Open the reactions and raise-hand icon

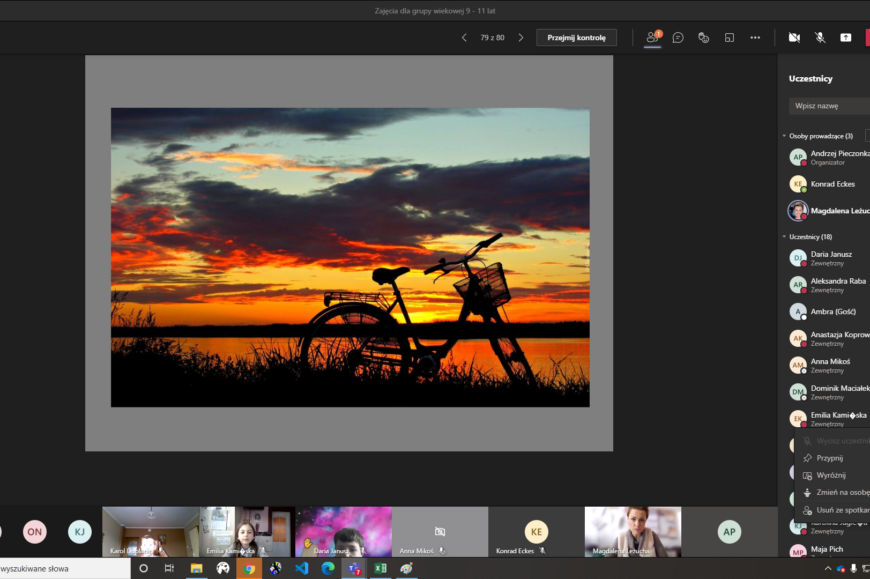704,38
